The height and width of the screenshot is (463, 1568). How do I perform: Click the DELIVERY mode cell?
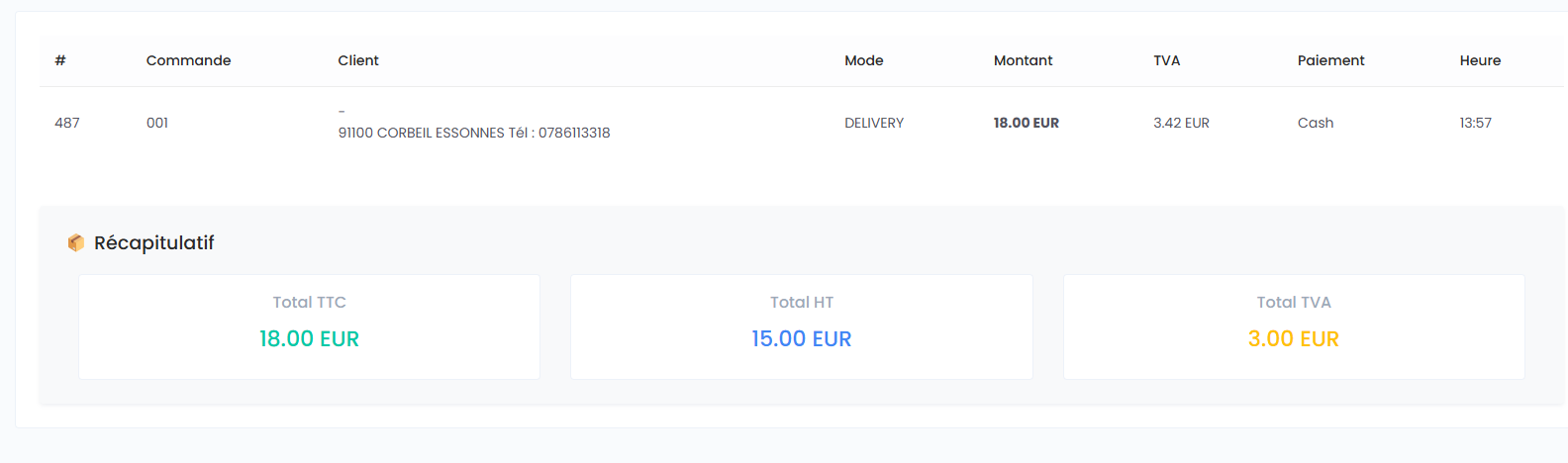(874, 123)
